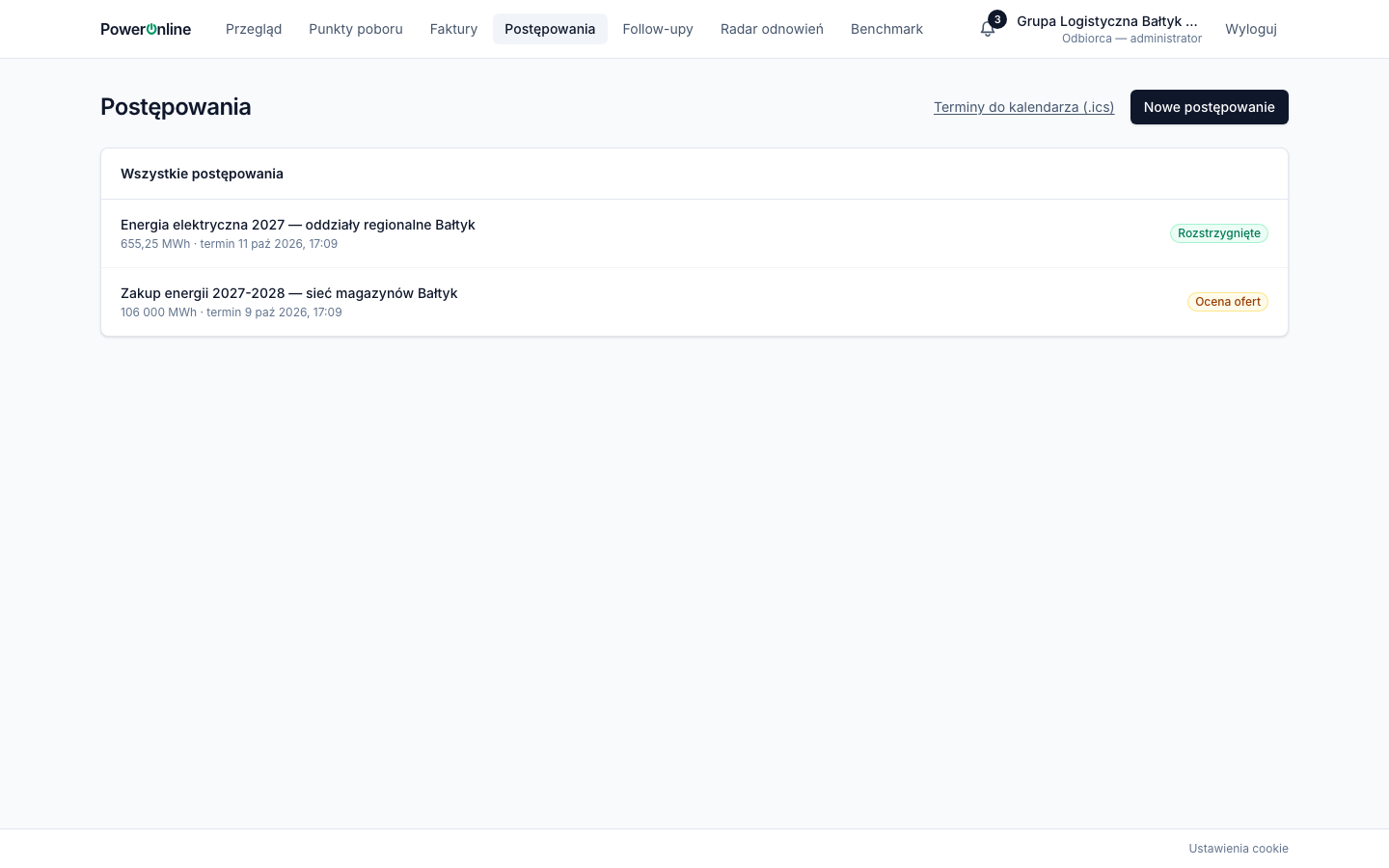1389x868 pixels.
Task: Open Follow-upy section
Action: (x=658, y=29)
